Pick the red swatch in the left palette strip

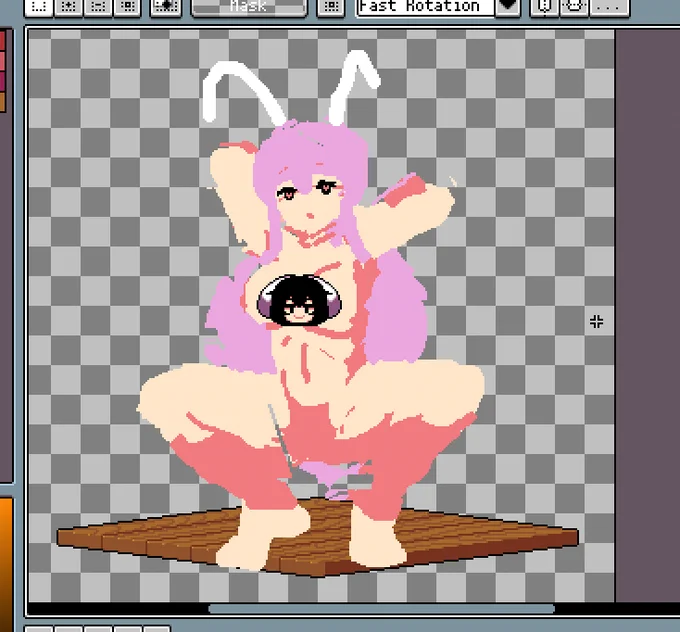(x=2, y=40)
